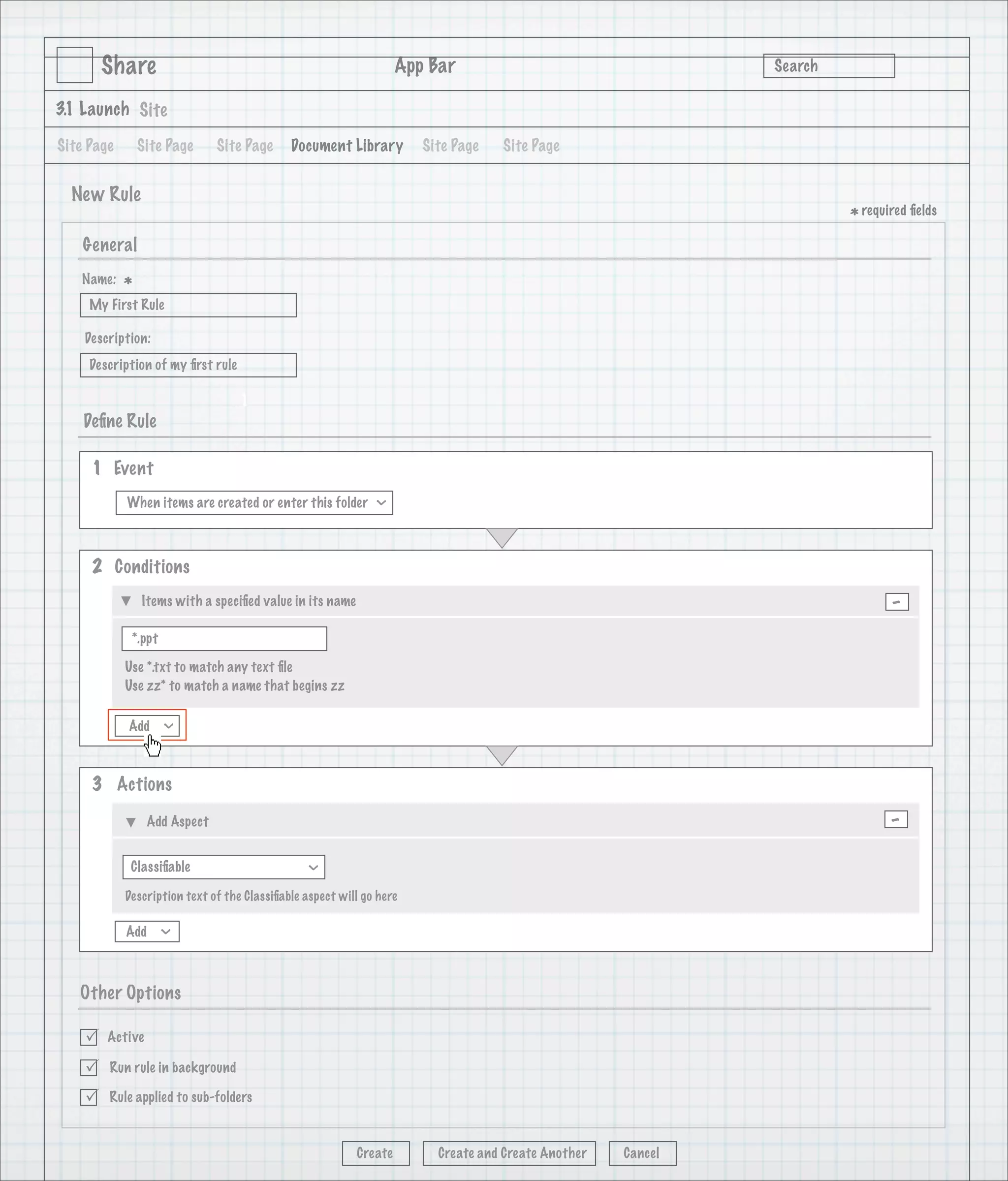This screenshot has width=1008, height=1181.
Task: Open the first Site Page tab
Action: [86, 146]
